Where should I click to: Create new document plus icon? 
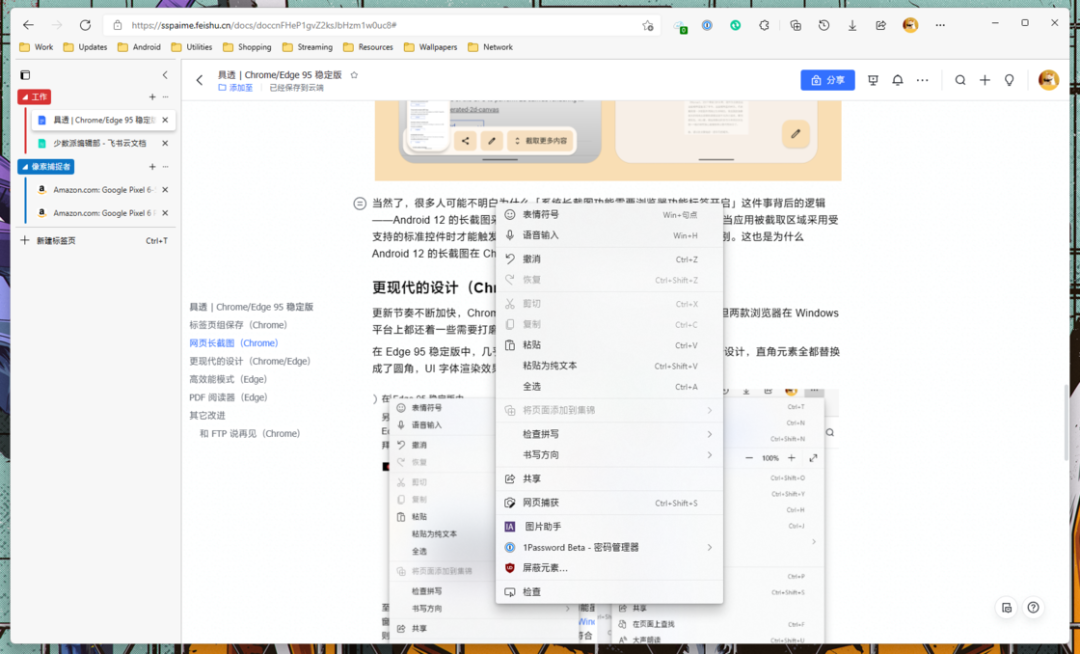click(985, 80)
